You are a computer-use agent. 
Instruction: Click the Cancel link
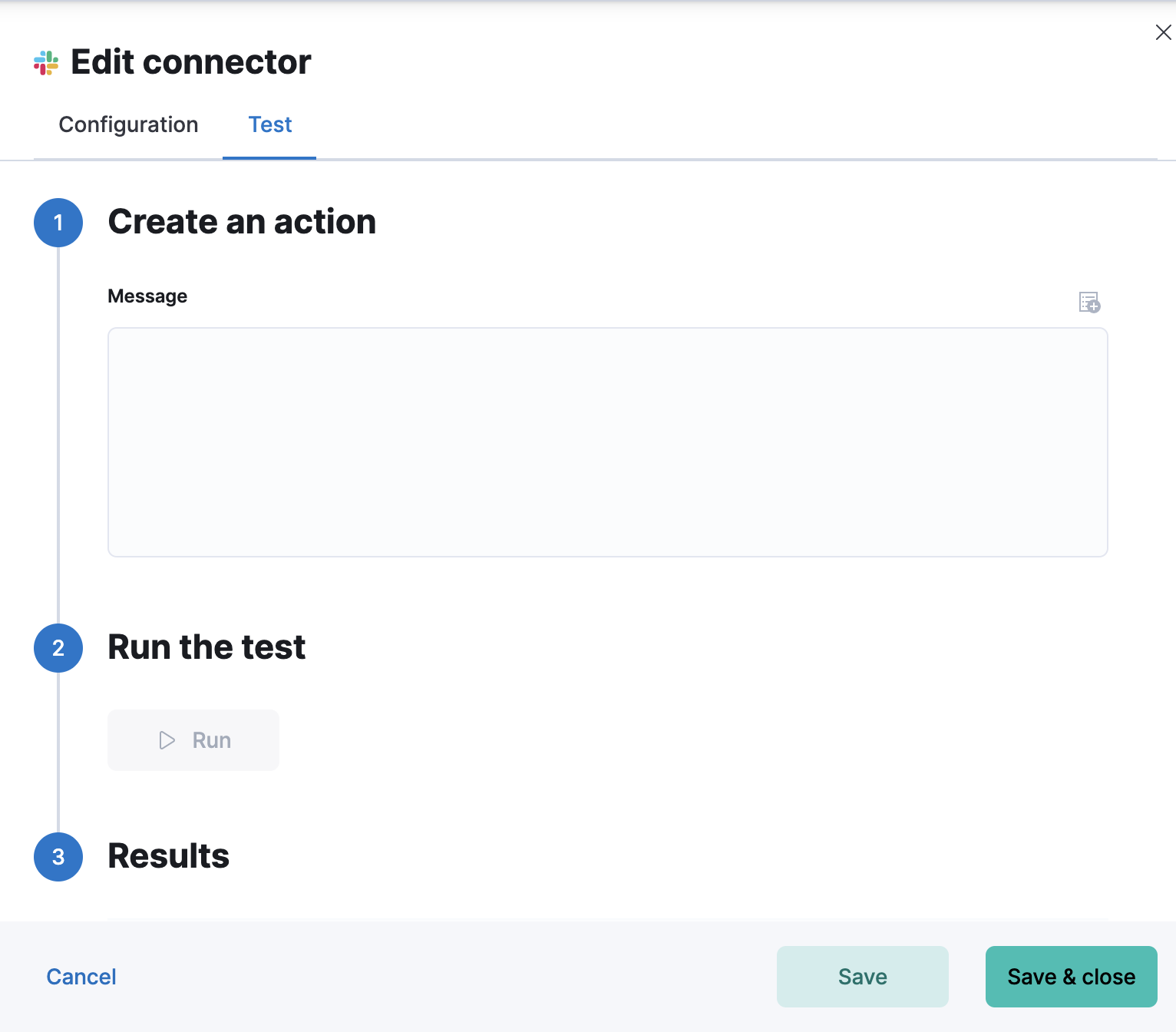pyautogui.click(x=81, y=976)
